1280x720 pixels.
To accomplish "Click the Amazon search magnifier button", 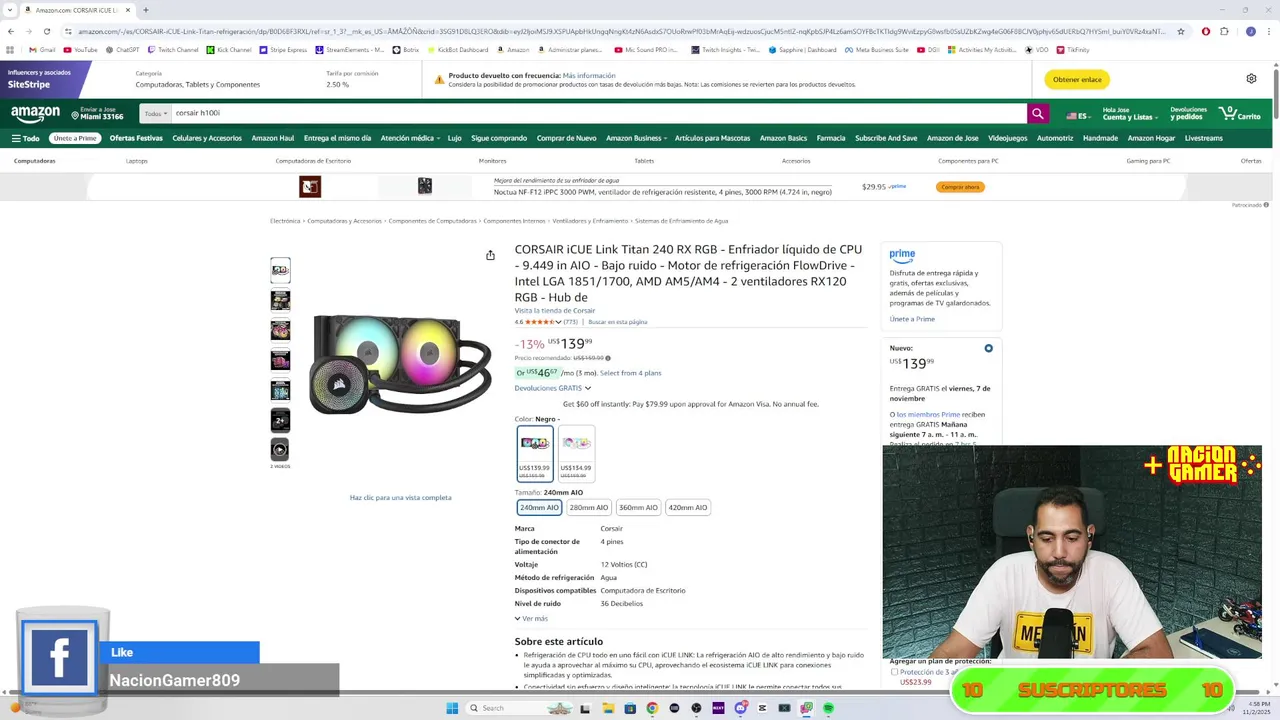I will tap(1038, 114).
